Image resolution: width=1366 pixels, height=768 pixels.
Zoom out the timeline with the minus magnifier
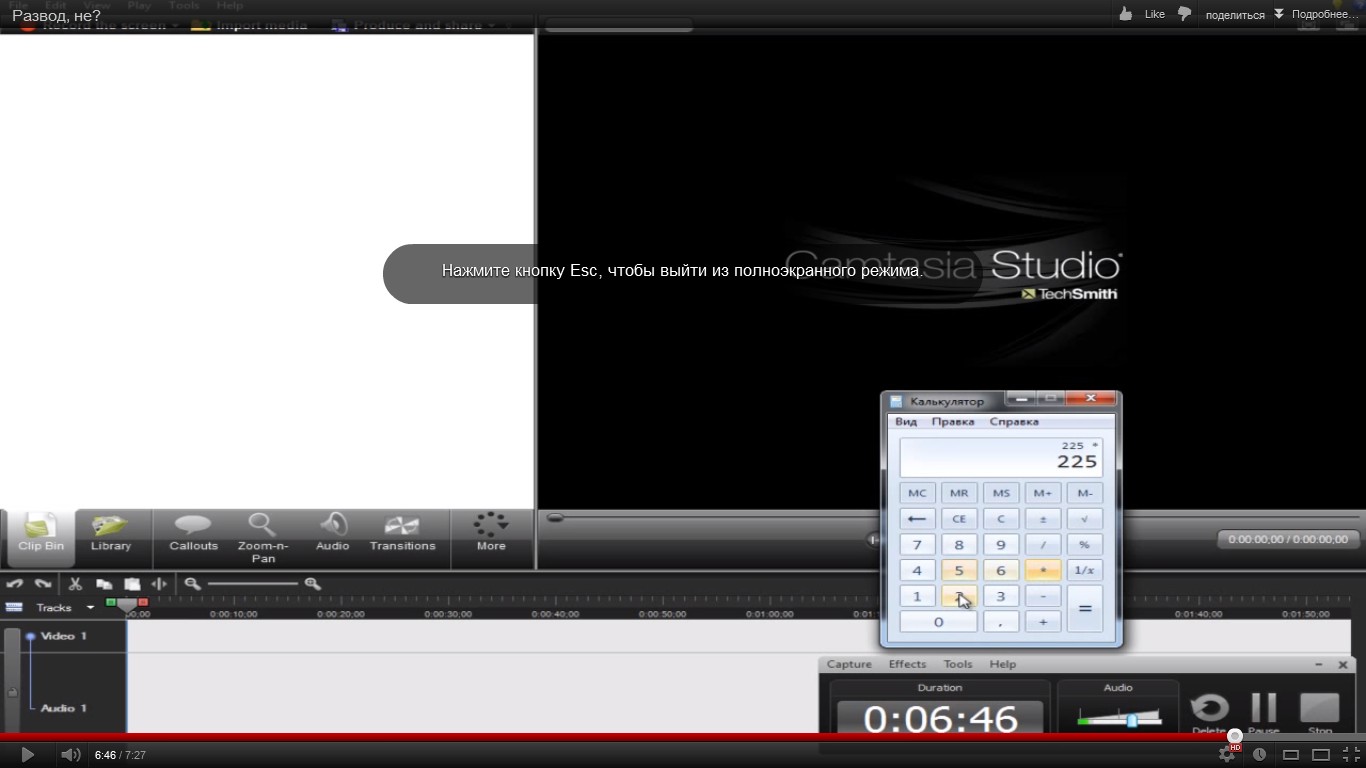pyautogui.click(x=192, y=584)
